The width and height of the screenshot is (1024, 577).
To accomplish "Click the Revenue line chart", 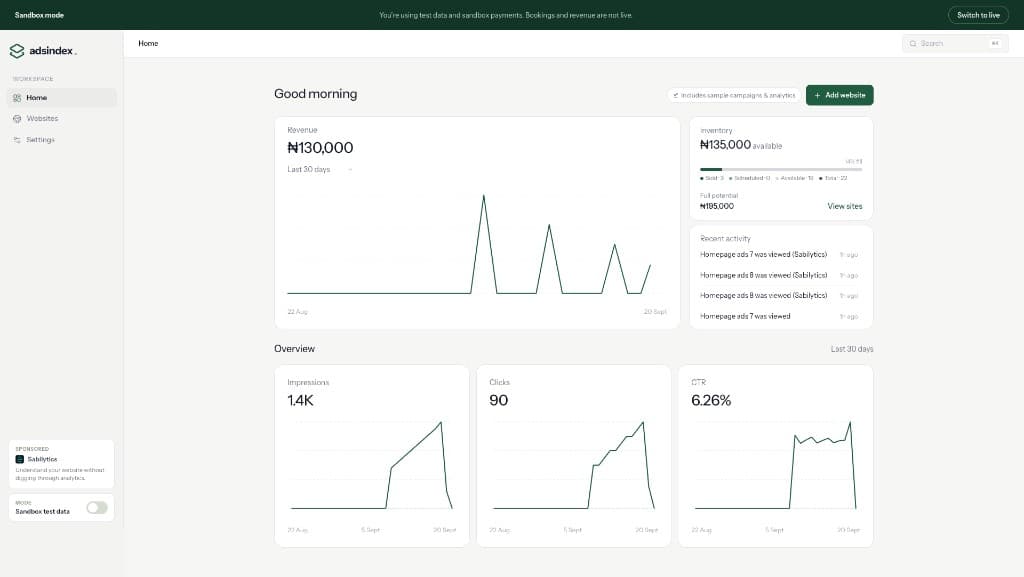I will [477, 245].
